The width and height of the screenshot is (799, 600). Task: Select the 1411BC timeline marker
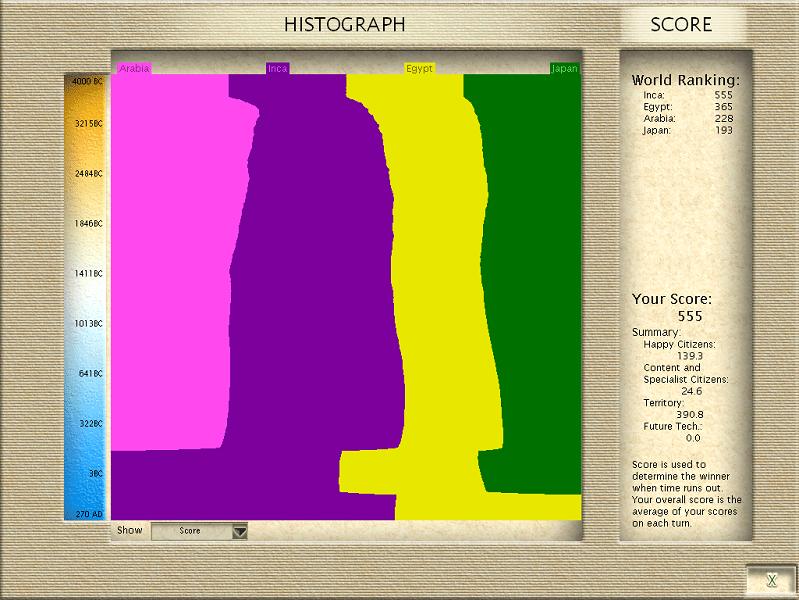tap(87, 273)
